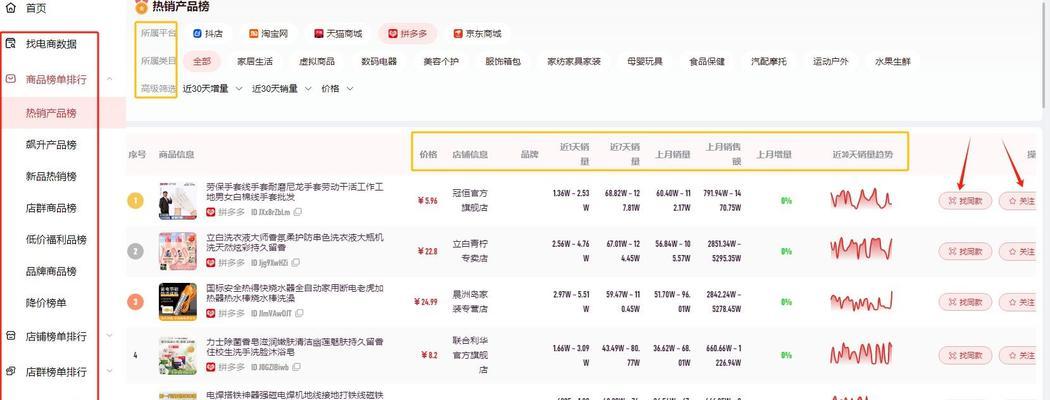Open the 新品热销榜 sidebar item
The width and height of the screenshot is (1050, 400).
51,176
